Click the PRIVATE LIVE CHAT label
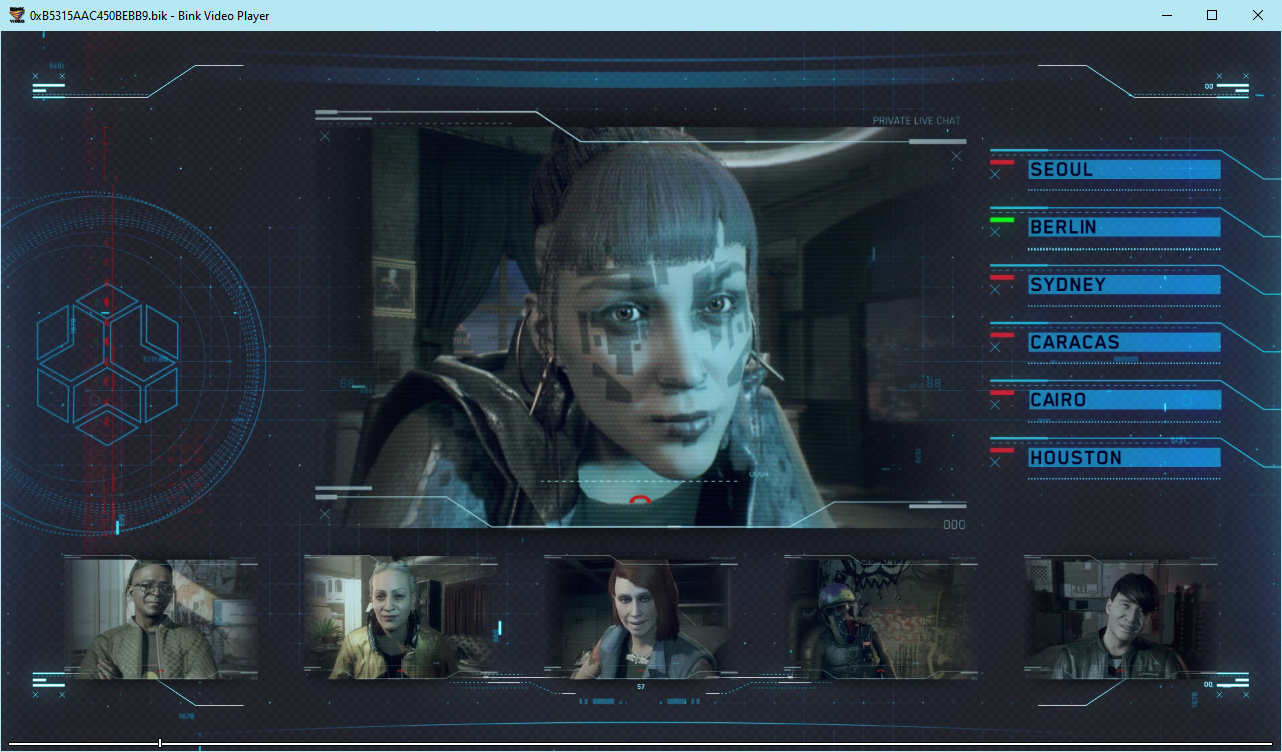This screenshot has height=752, width=1282. click(x=916, y=121)
